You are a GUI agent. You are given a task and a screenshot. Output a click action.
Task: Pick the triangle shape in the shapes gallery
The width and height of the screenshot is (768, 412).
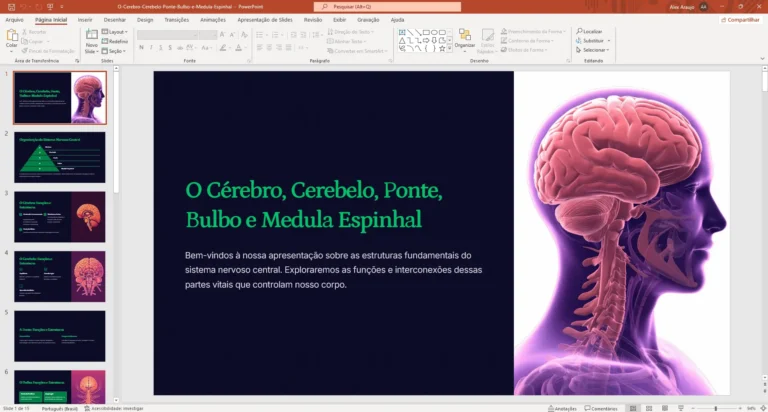pyautogui.click(x=402, y=41)
